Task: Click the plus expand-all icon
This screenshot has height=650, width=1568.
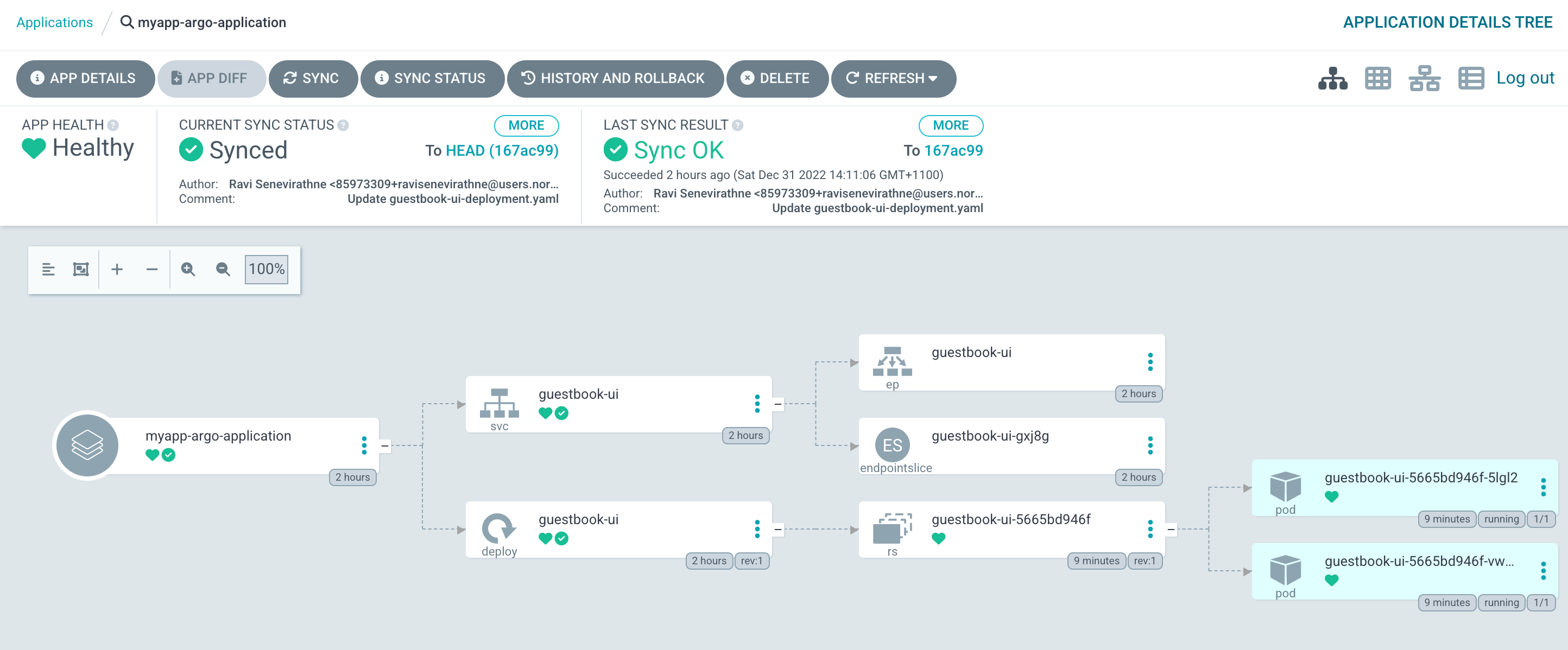Action: tap(117, 269)
